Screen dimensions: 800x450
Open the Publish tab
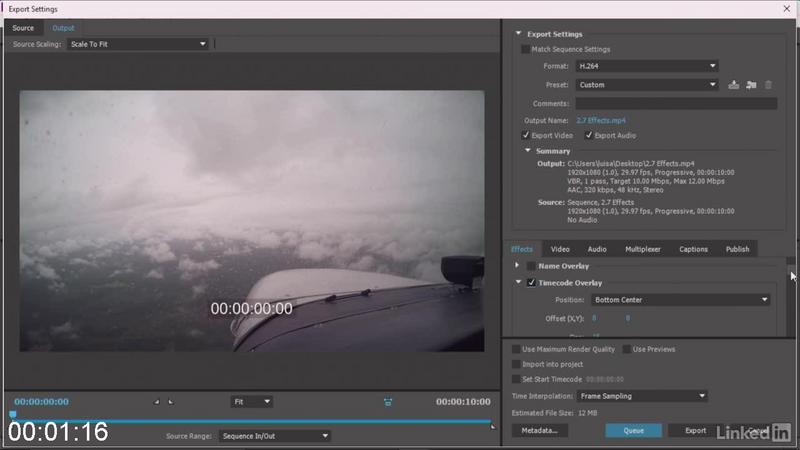coord(737,249)
